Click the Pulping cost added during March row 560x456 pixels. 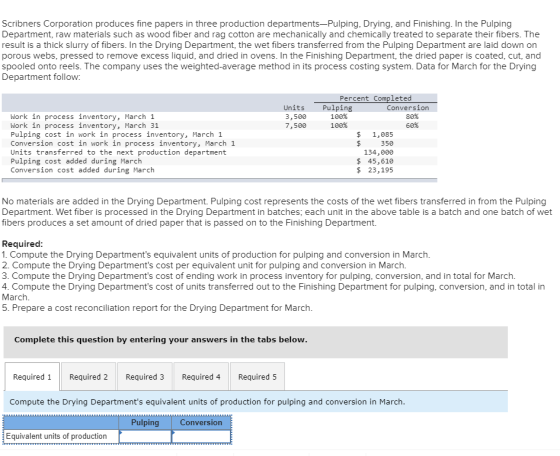pyautogui.click(x=219, y=161)
